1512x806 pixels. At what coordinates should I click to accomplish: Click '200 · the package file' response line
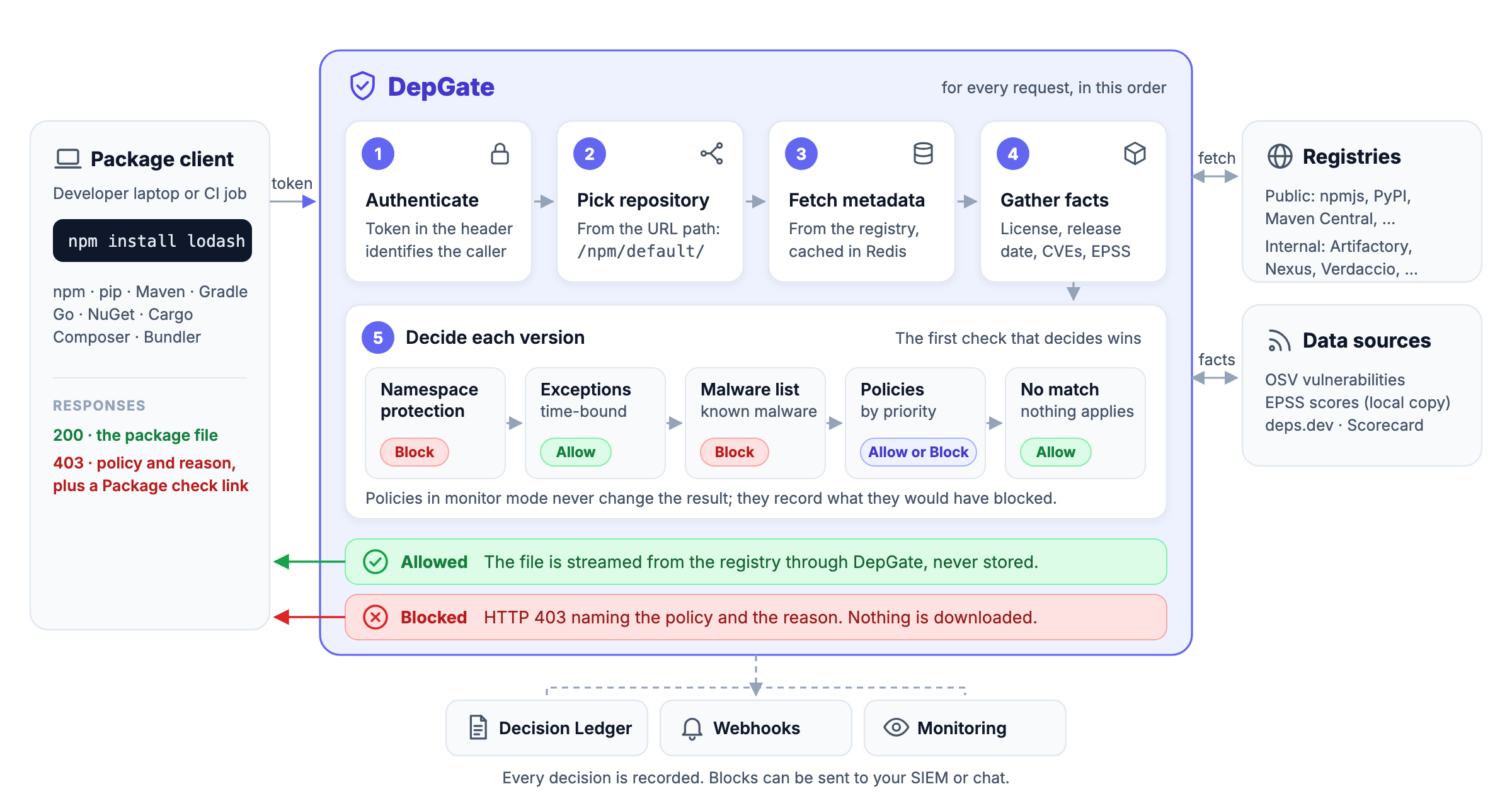tap(135, 435)
